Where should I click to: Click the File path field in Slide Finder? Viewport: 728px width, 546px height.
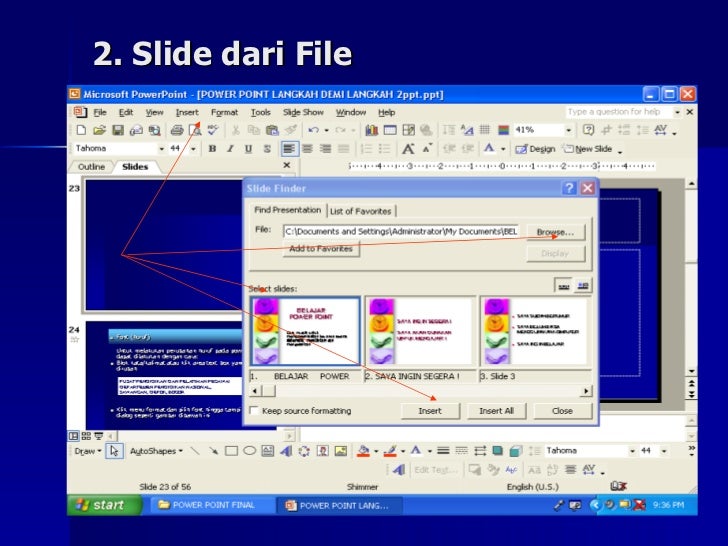pos(401,231)
